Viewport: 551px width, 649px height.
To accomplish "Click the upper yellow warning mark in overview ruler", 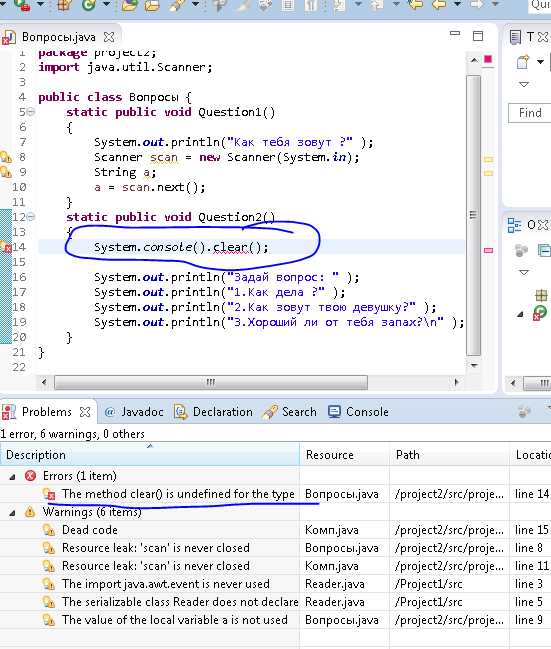I will (x=488, y=159).
